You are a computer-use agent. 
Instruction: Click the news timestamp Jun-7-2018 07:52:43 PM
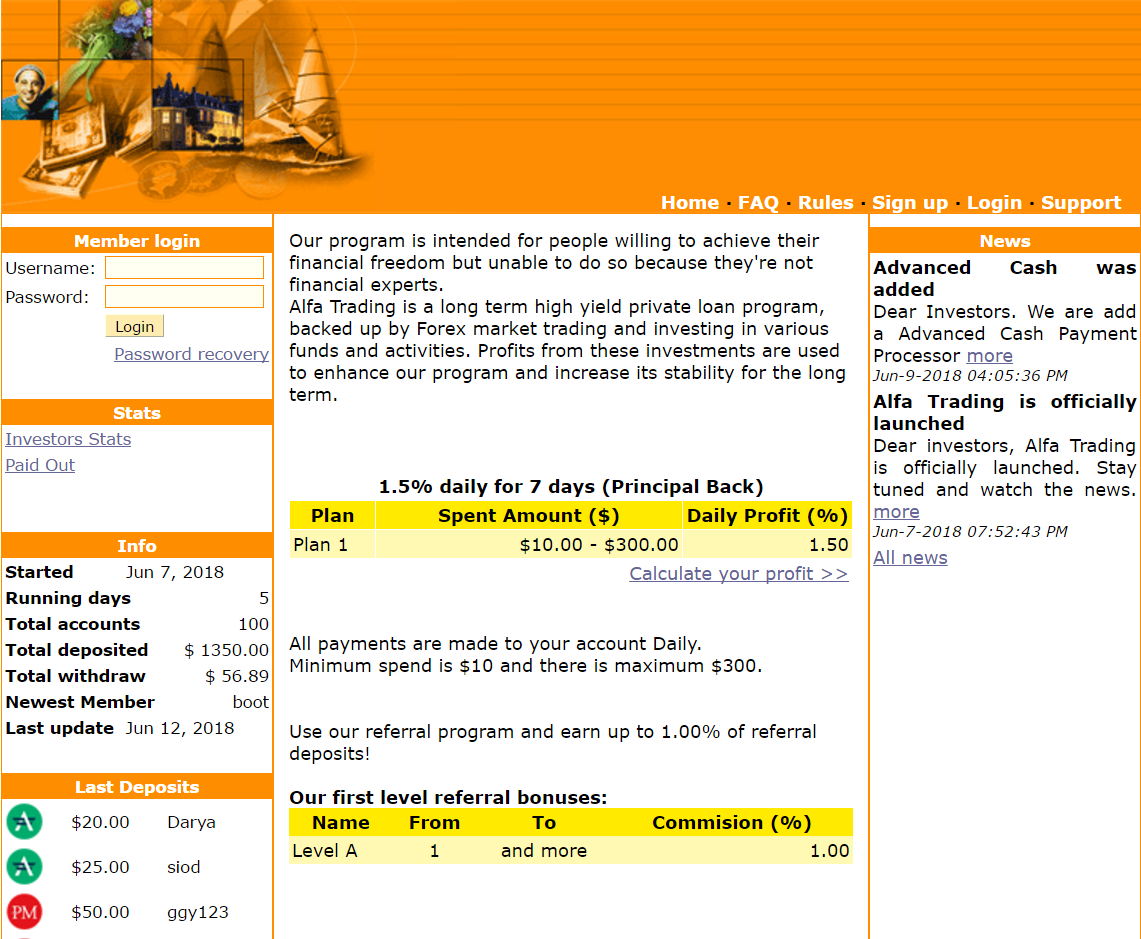(x=970, y=531)
